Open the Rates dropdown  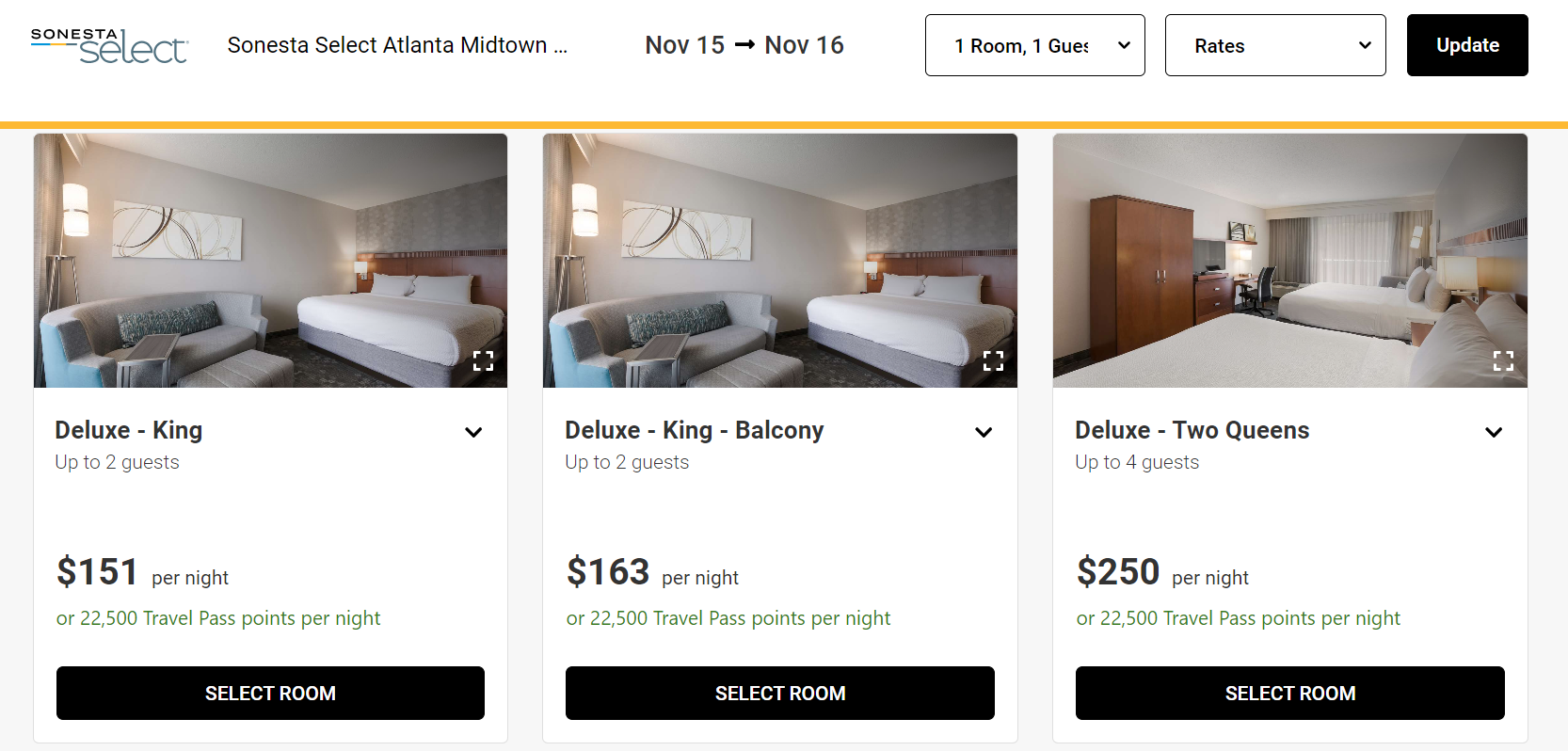pos(1274,45)
